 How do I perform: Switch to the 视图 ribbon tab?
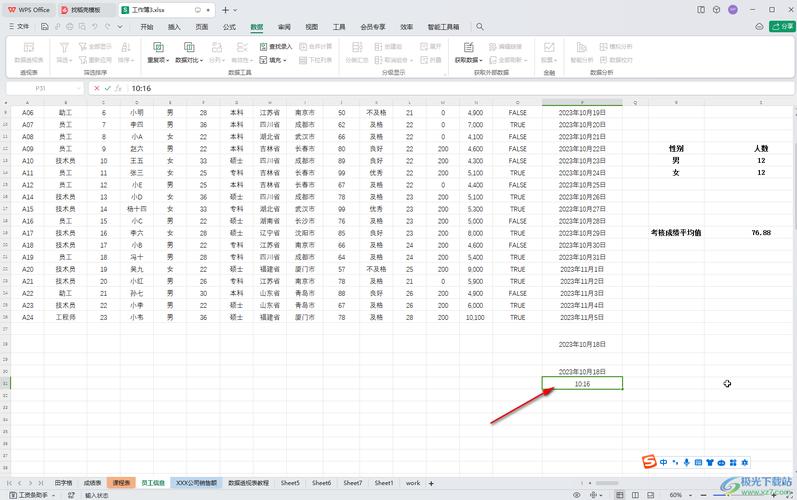pos(311,27)
